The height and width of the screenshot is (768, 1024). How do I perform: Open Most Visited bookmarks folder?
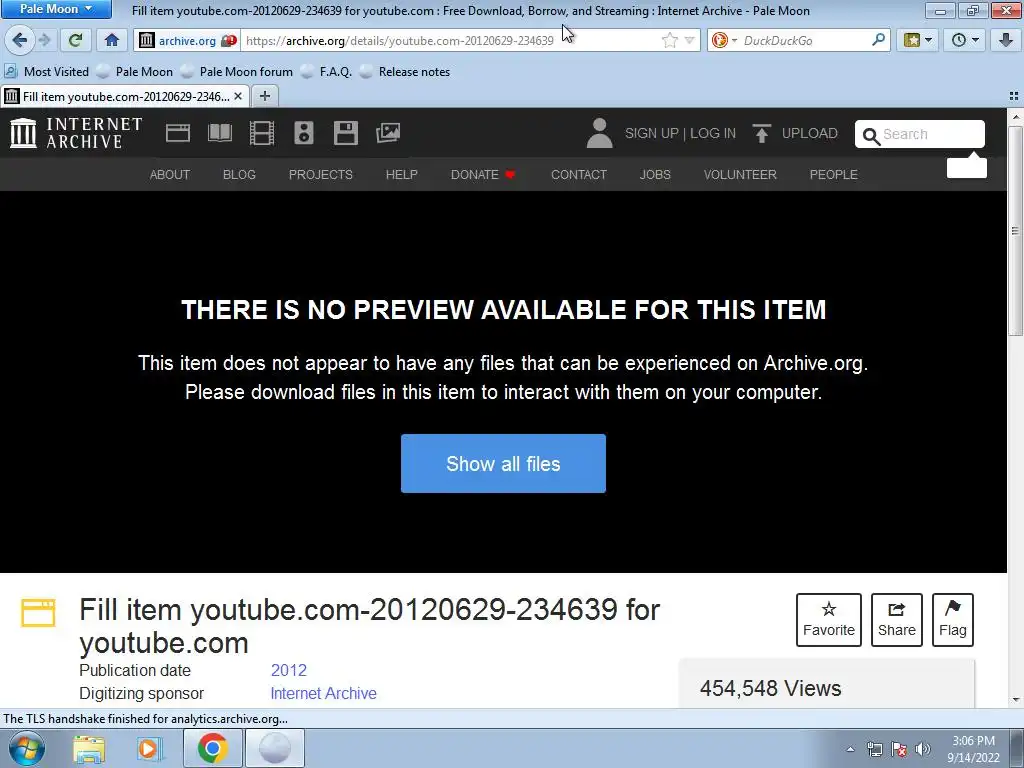click(x=47, y=72)
